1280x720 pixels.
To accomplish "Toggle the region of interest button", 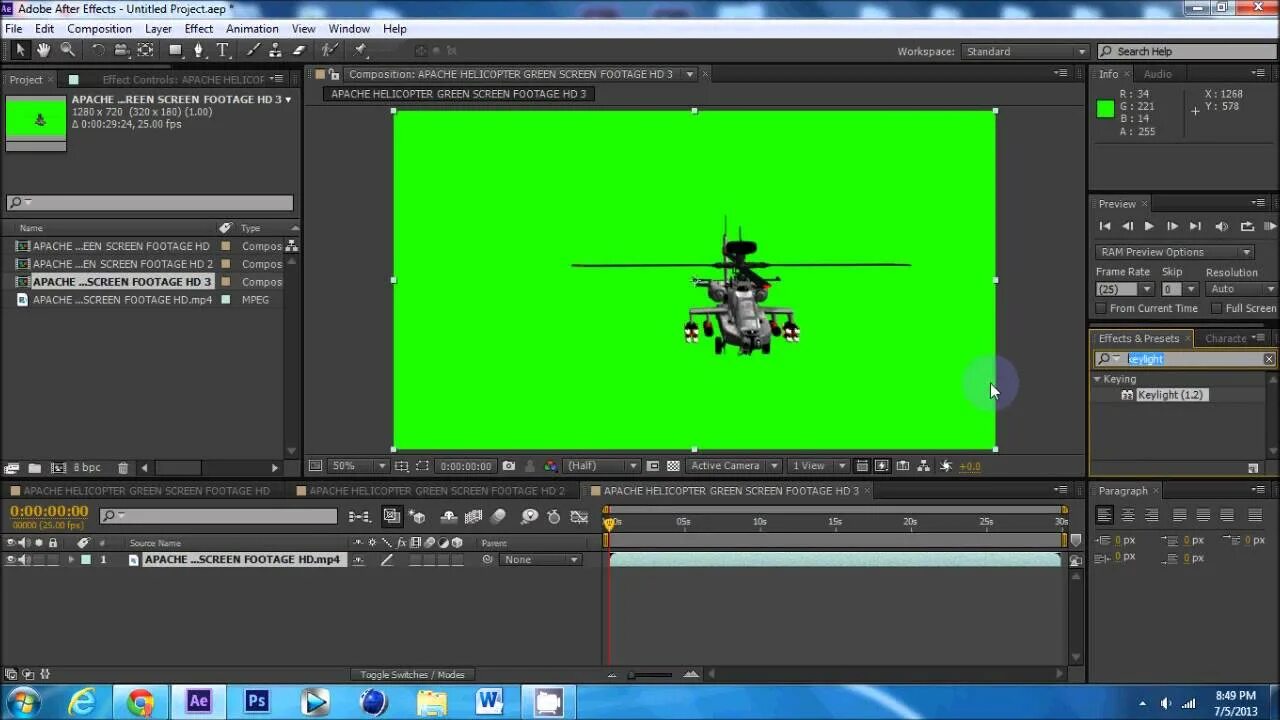I will (653, 466).
